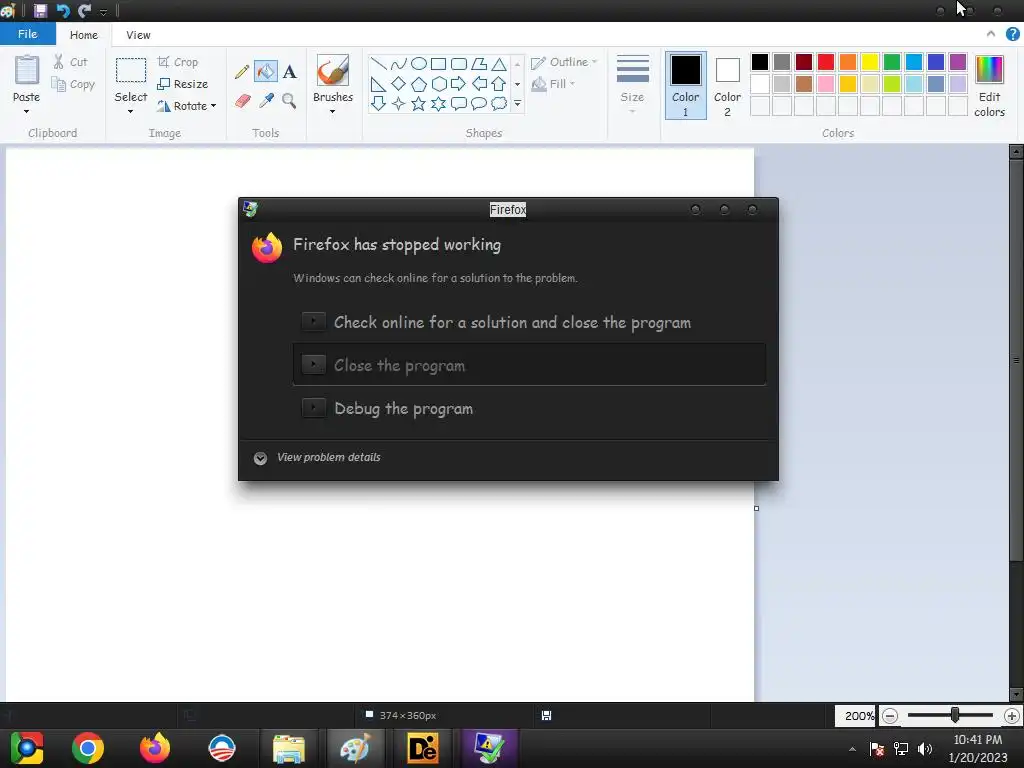Click Debug the program option

click(x=529, y=408)
